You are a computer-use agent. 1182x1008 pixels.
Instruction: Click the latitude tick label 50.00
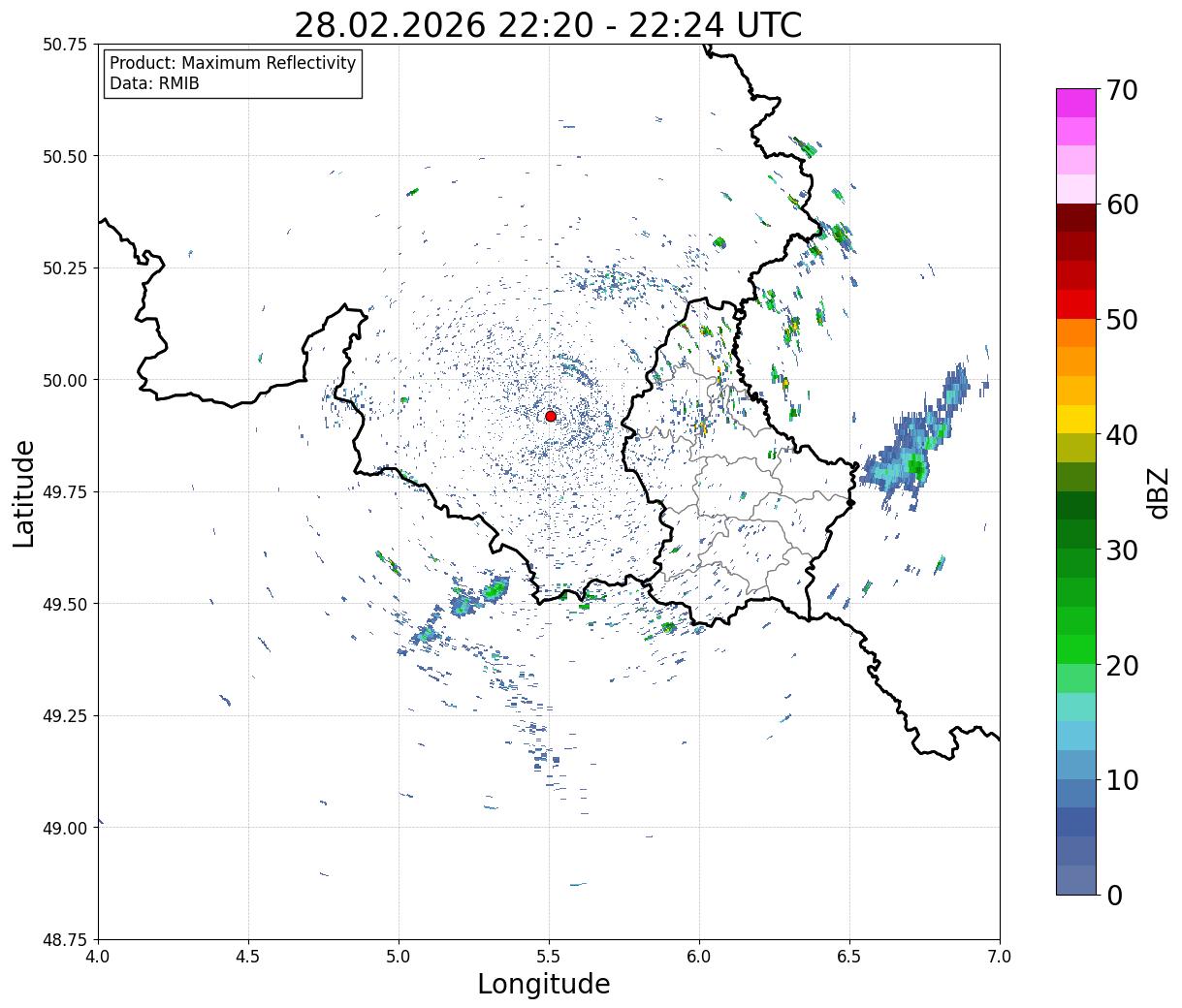click(x=65, y=380)
